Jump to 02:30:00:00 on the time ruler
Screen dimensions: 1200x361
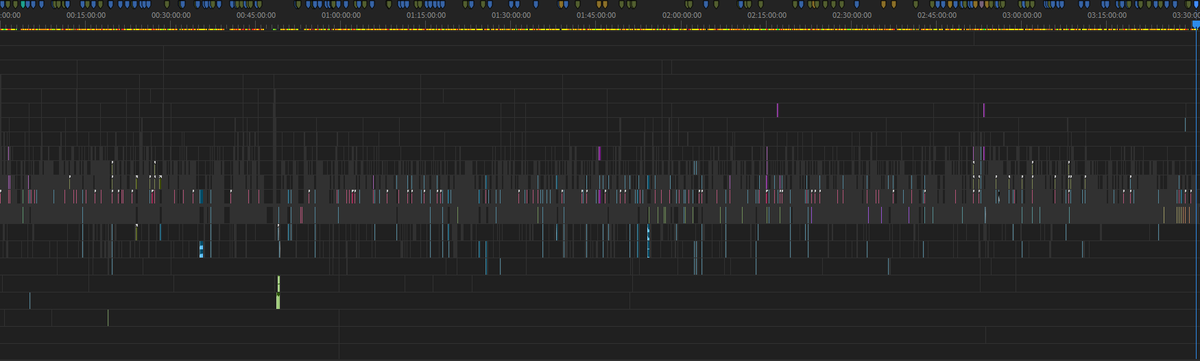(x=853, y=15)
